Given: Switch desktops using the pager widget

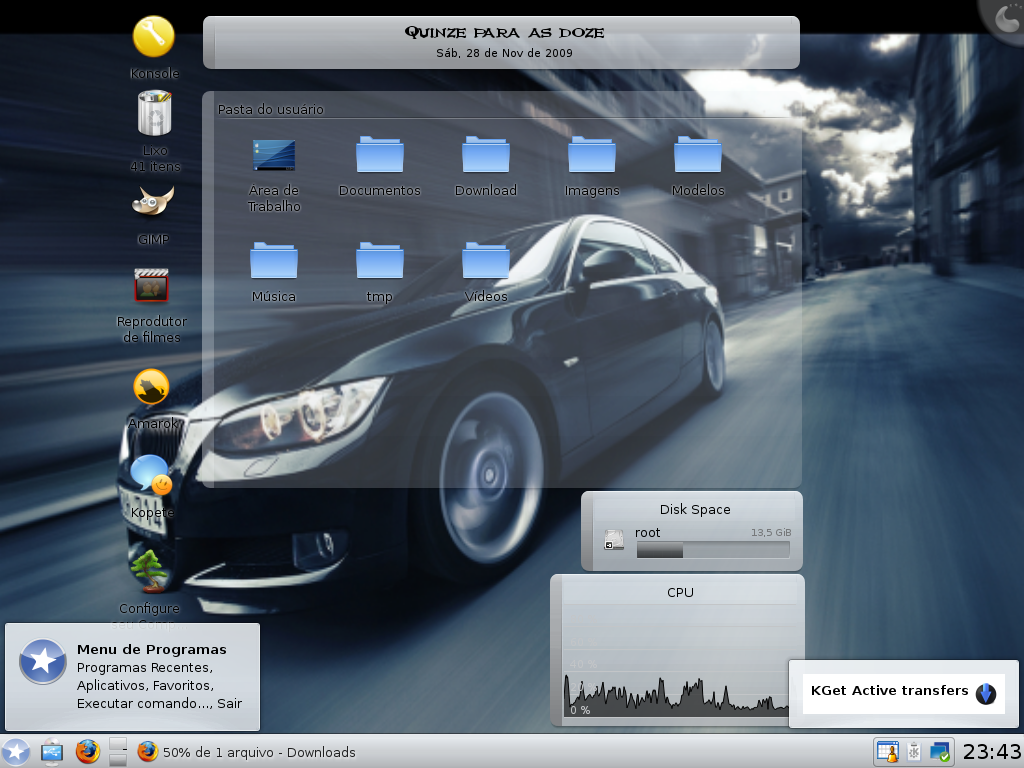Looking at the screenshot, I should click(118, 752).
